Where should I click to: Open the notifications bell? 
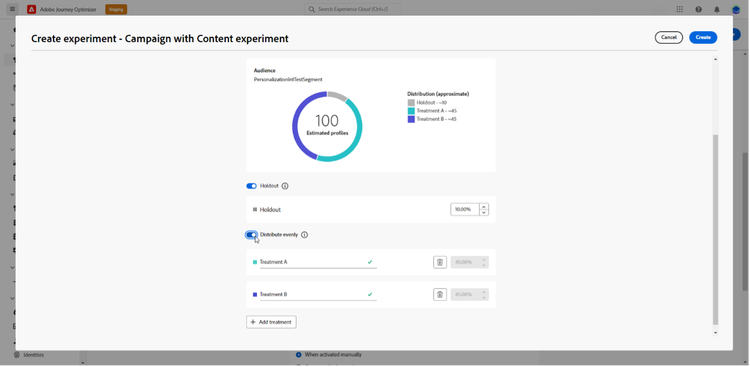(717, 9)
